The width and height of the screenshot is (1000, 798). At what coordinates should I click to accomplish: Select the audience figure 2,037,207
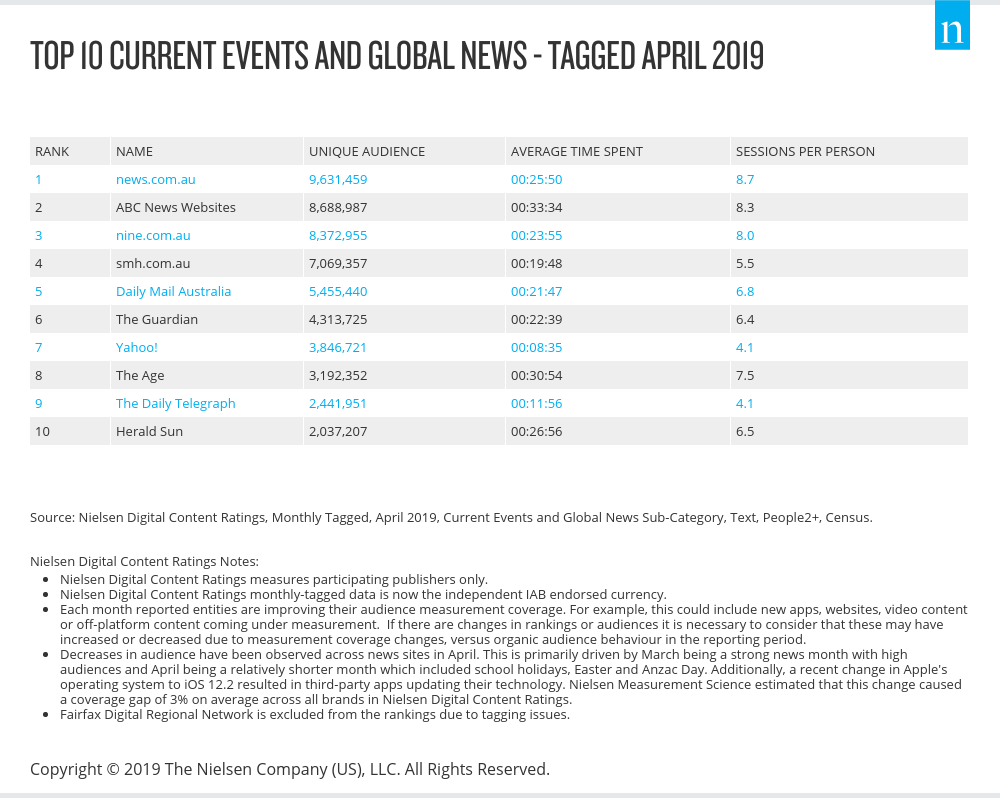pos(338,432)
